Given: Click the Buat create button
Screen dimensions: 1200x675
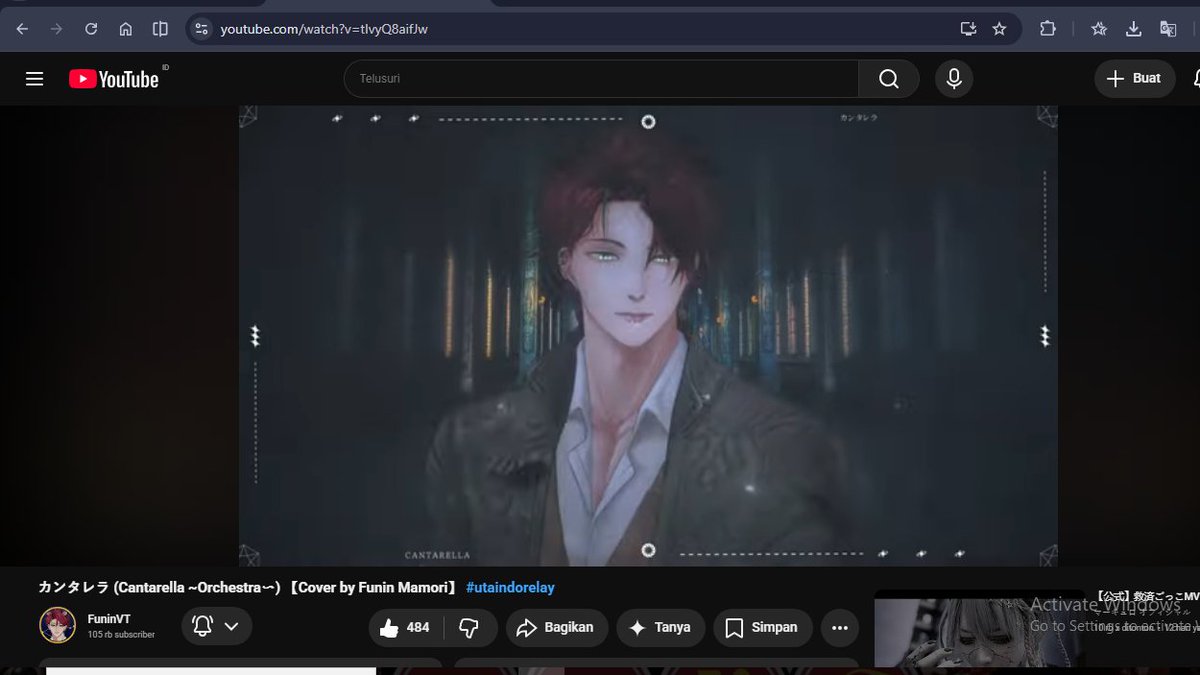Looking at the screenshot, I should pos(1135,79).
